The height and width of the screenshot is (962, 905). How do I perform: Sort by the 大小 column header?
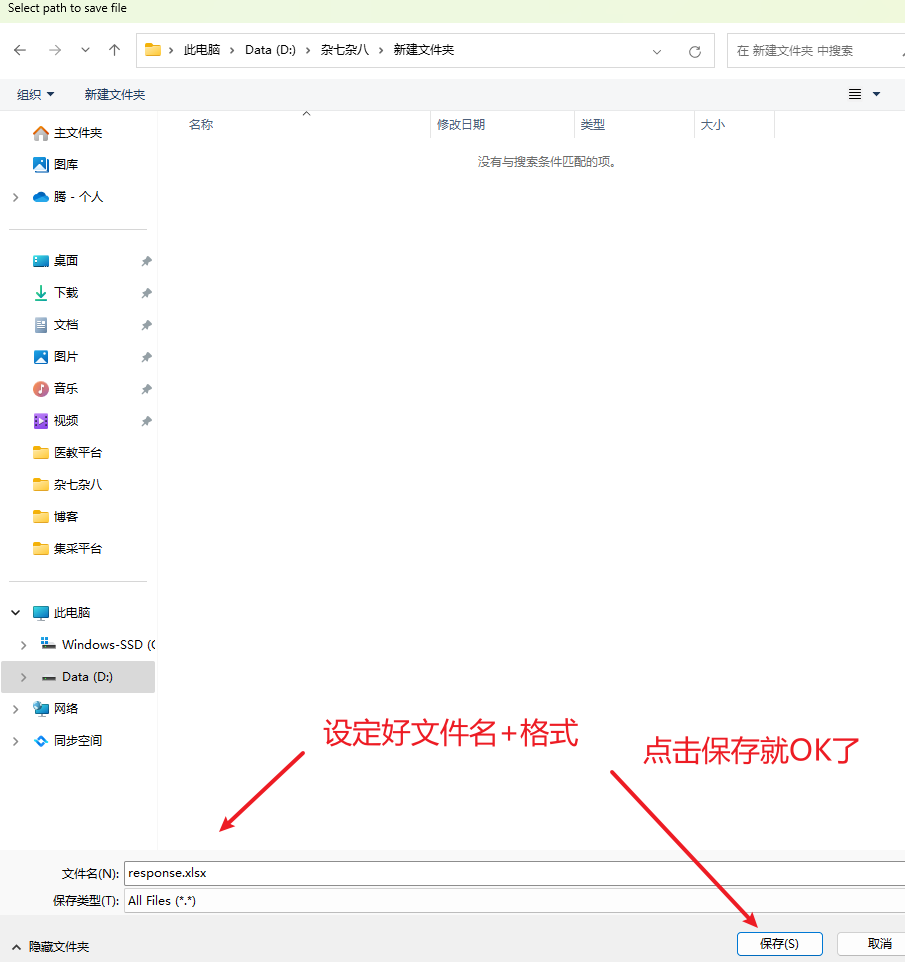(712, 125)
